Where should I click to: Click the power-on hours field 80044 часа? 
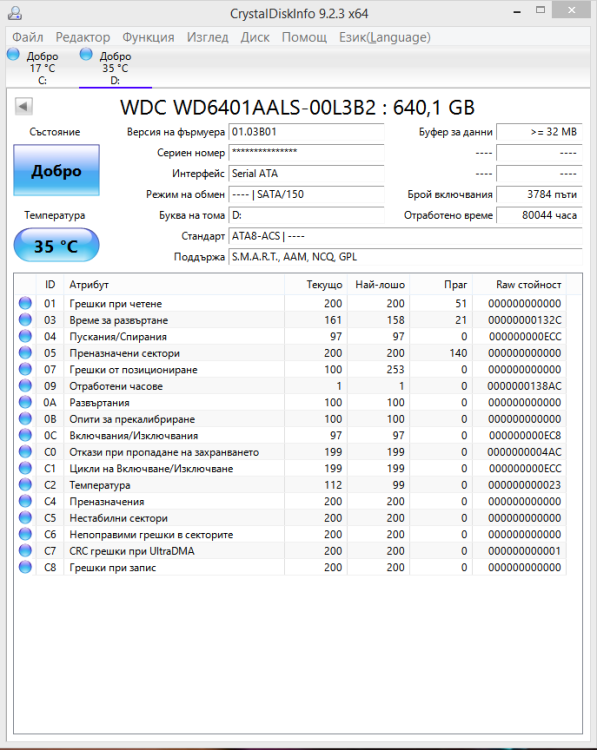(x=539, y=215)
